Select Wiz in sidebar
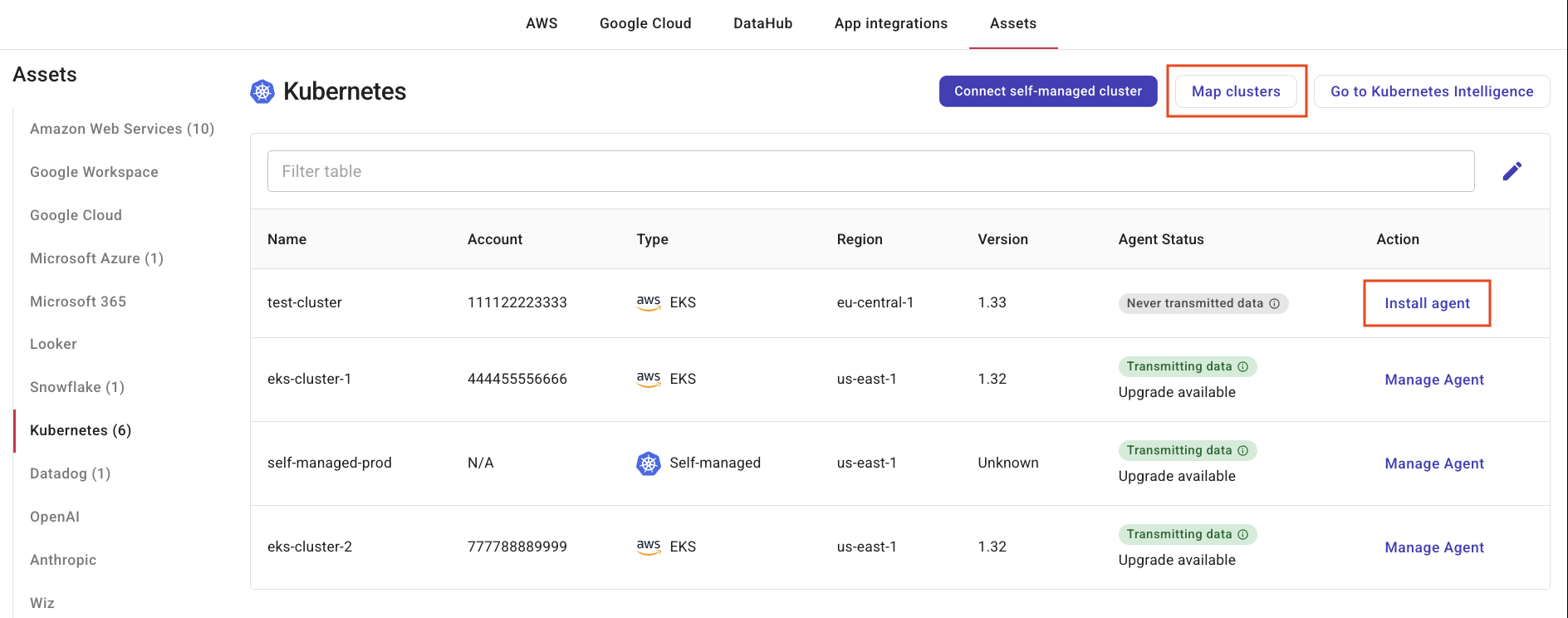Image resolution: width=1568 pixels, height=618 pixels. [x=42, y=603]
